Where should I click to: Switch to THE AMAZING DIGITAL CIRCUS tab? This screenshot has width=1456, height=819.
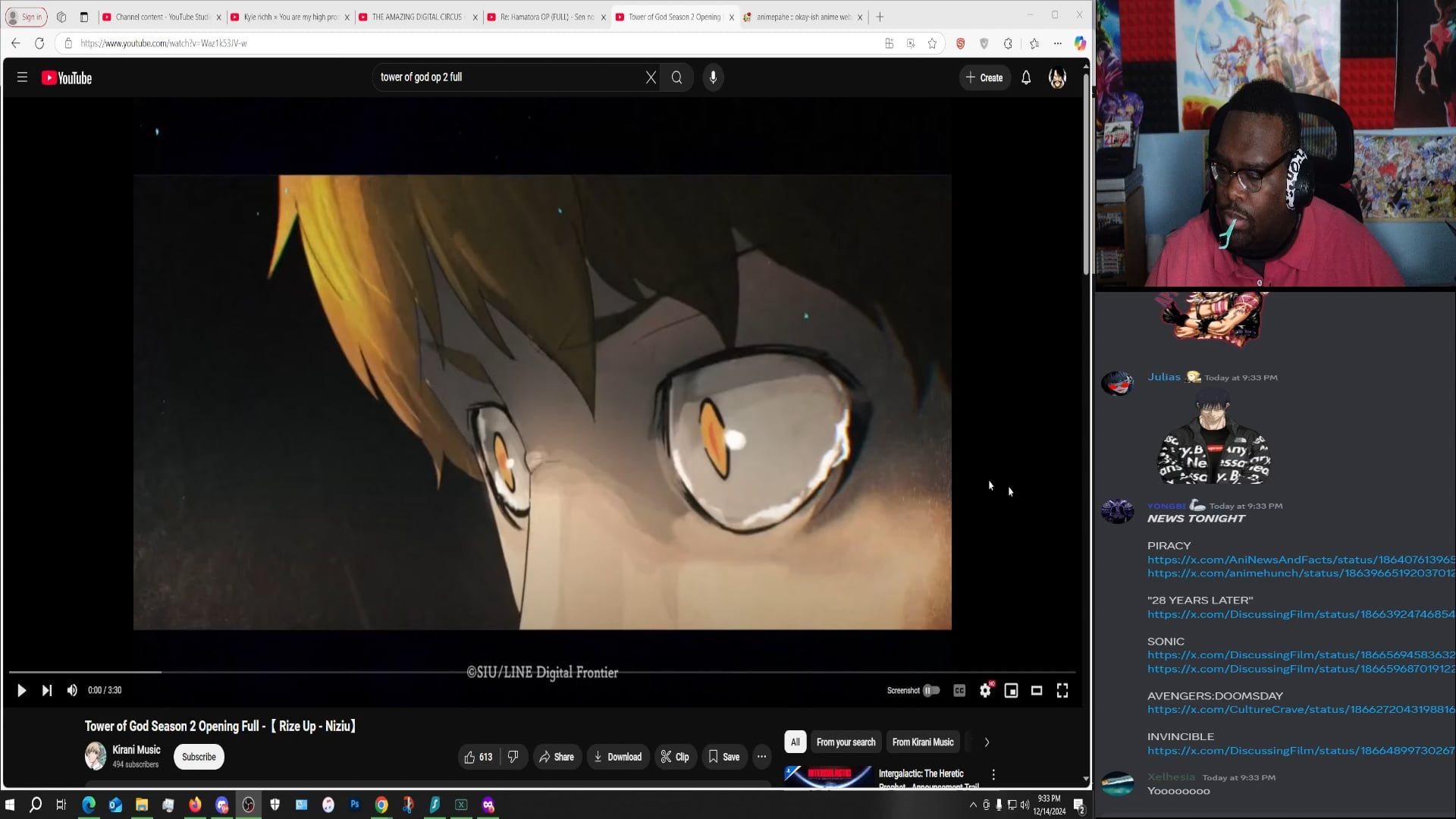417,17
